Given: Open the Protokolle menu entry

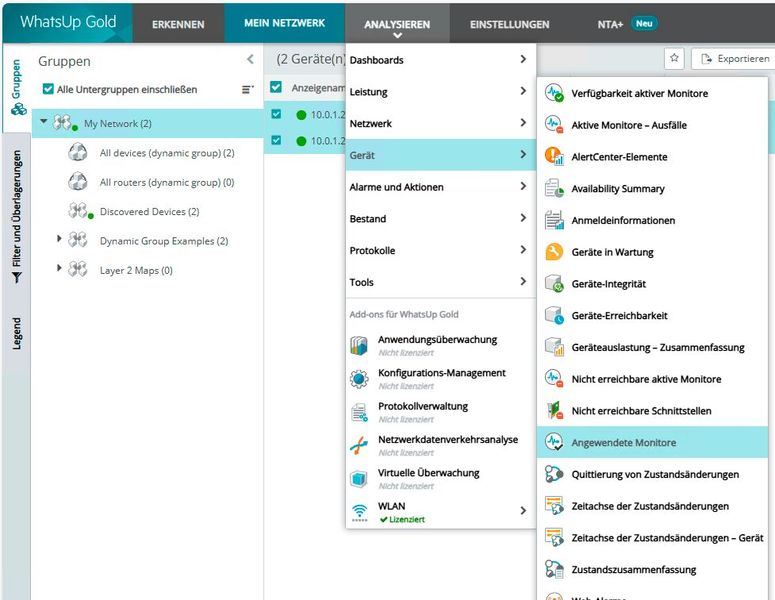Looking at the screenshot, I should click(441, 250).
